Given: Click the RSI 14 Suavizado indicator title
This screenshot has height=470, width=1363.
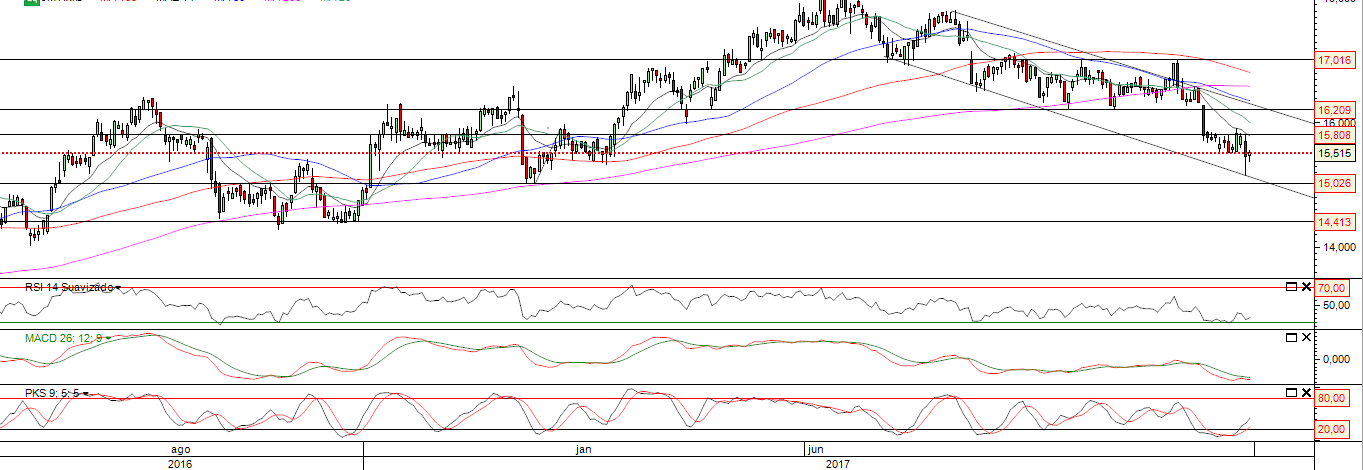Looking at the screenshot, I should coord(67,287).
